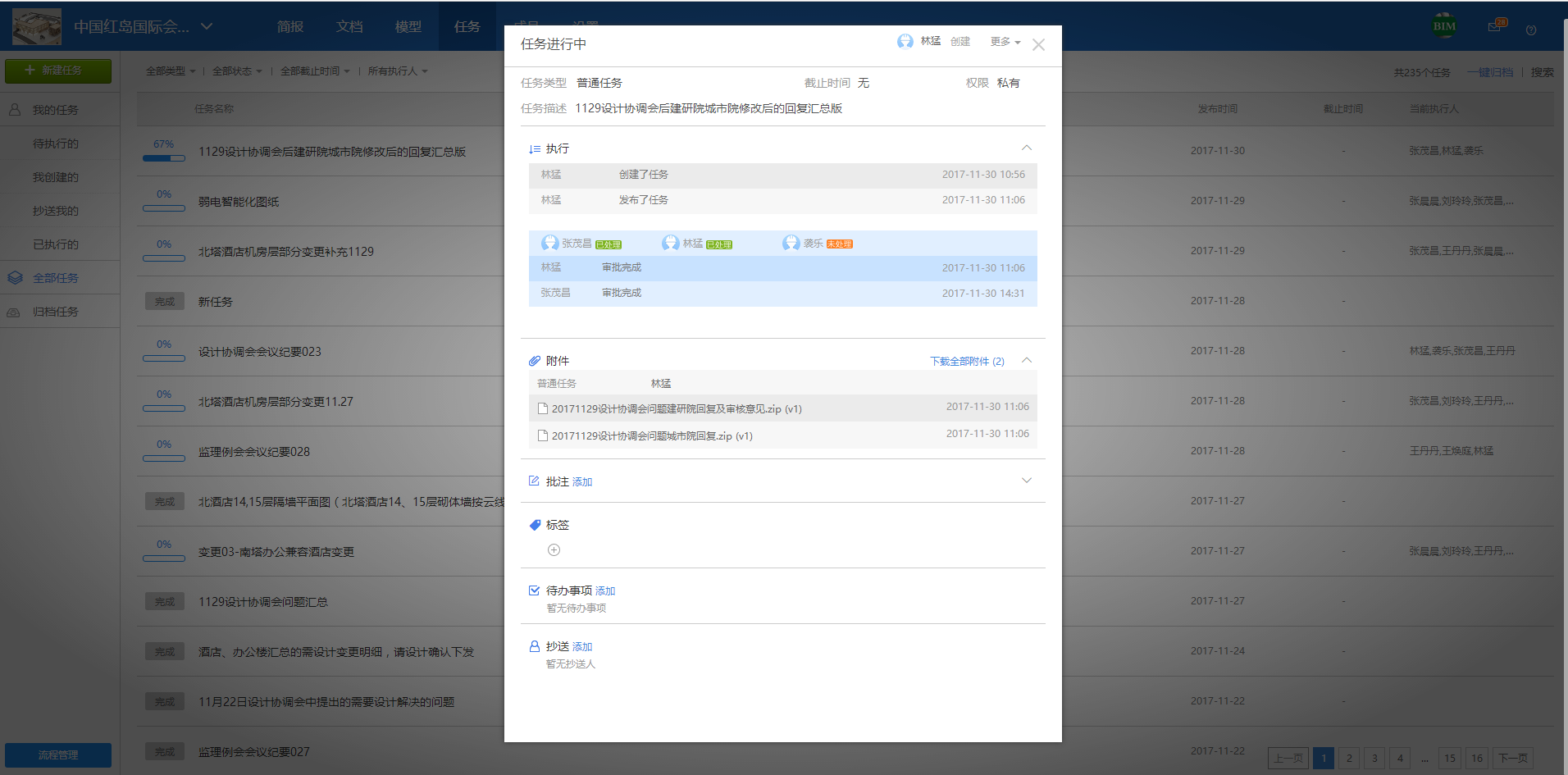Image resolution: width=1568 pixels, height=775 pixels.
Task: Click the plus icon under 标签
Action: point(554,549)
